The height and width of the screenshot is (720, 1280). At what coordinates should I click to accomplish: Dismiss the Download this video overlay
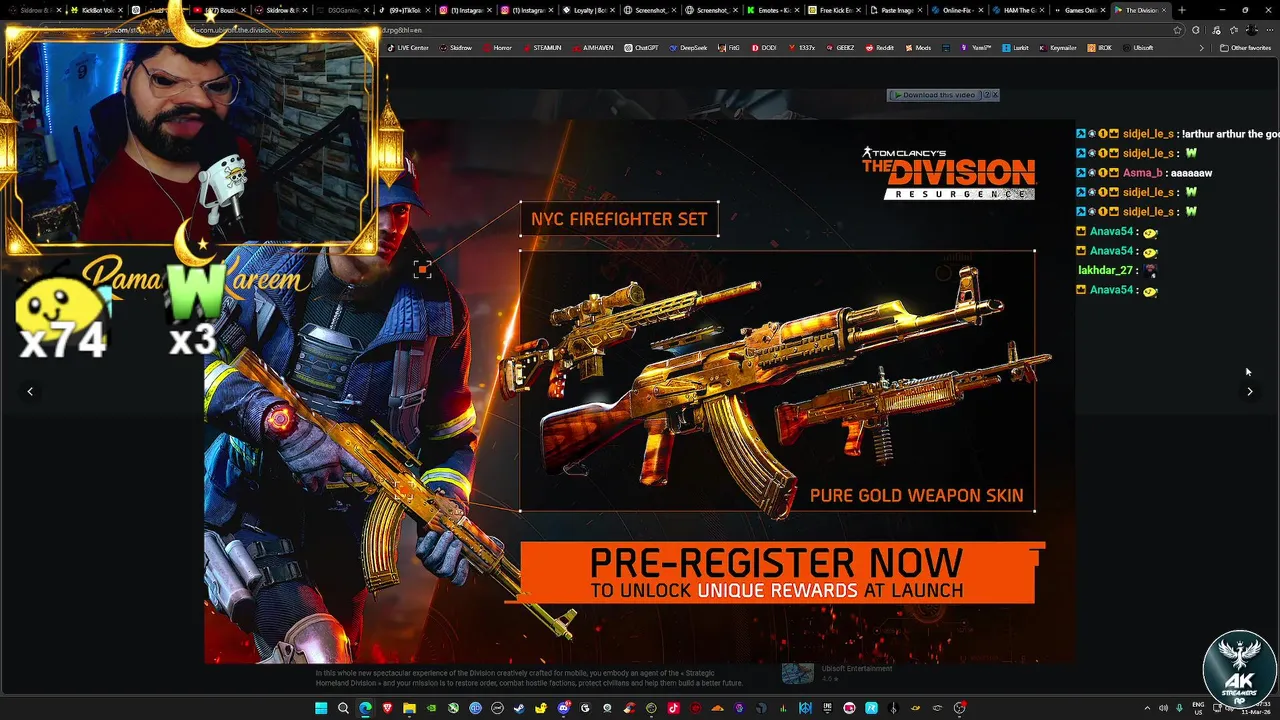[x=994, y=95]
